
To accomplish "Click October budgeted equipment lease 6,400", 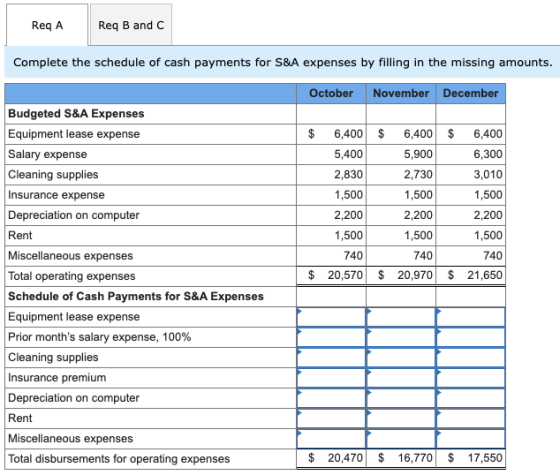I will (348, 134).
